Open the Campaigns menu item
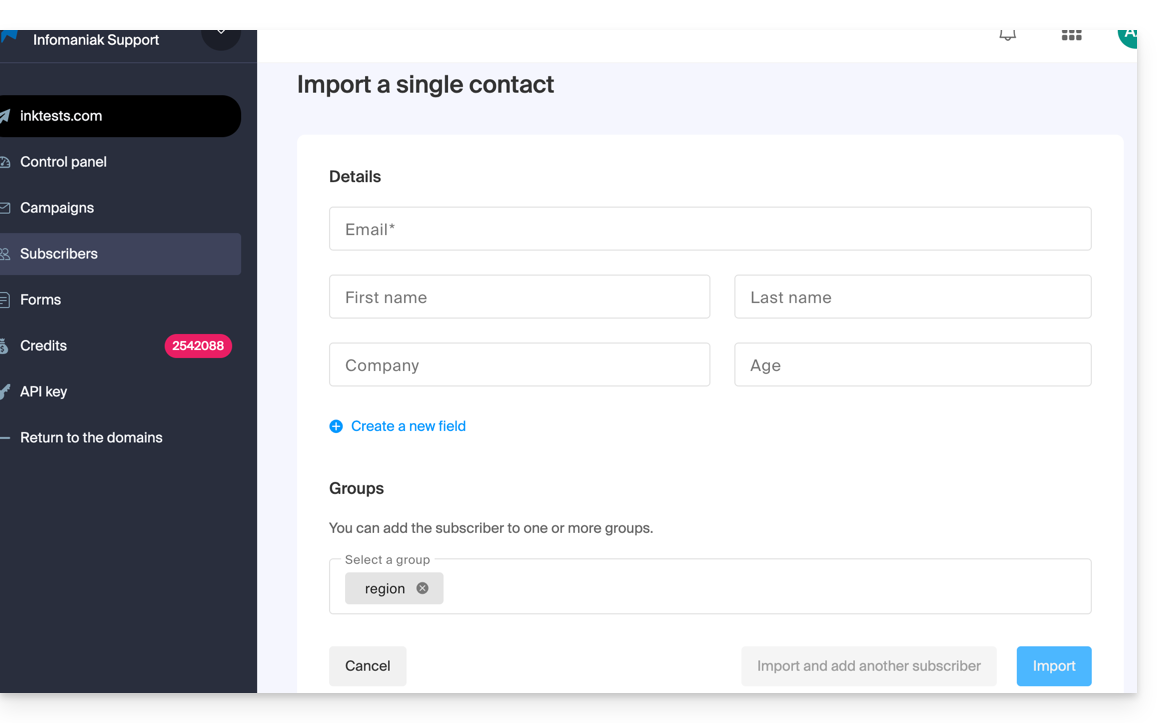The height and width of the screenshot is (723, 1167). point(57,208)
